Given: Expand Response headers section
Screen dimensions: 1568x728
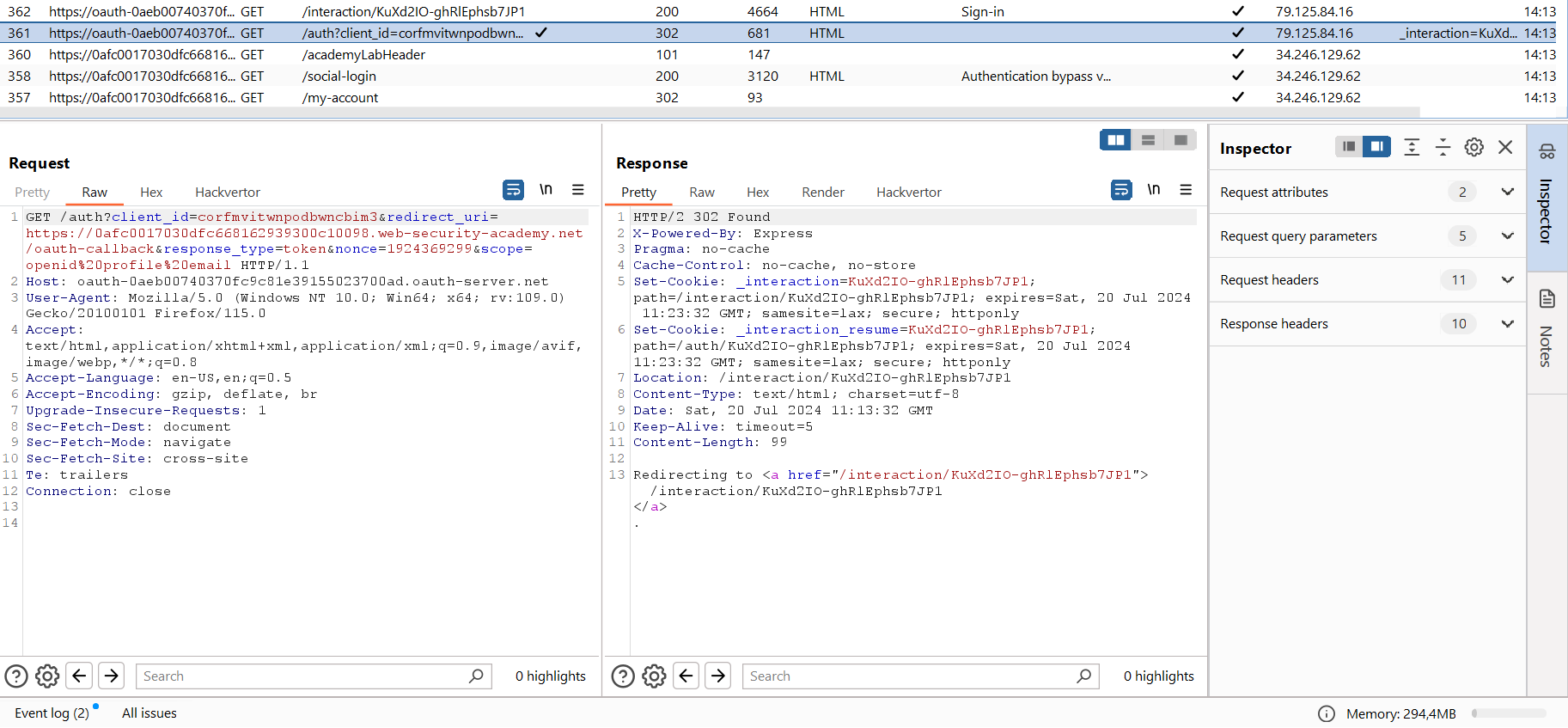Looking at the screenshot, I should pyautogui.click(x=1508, y=323).
